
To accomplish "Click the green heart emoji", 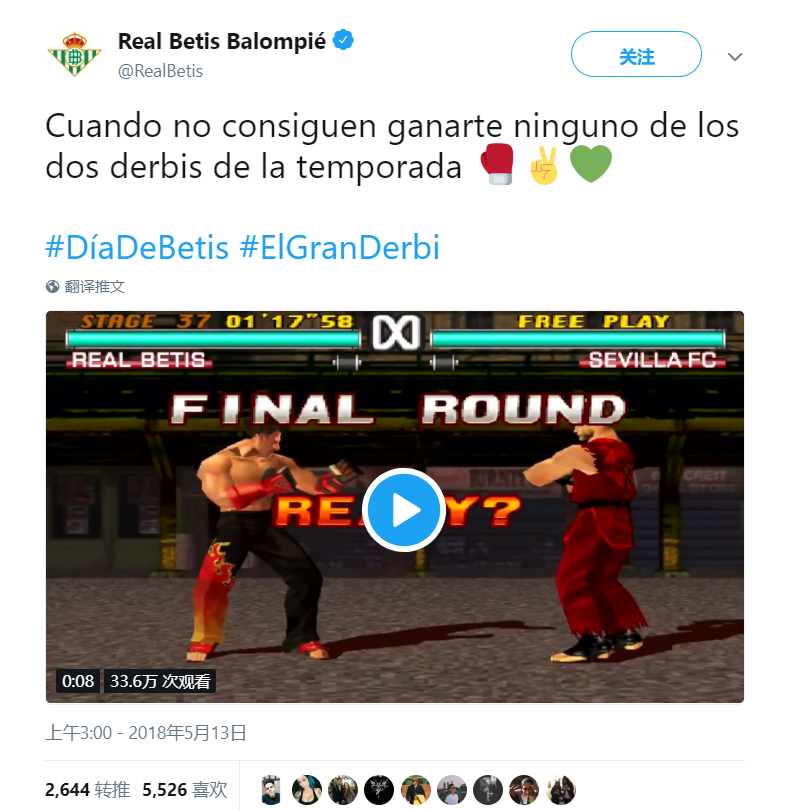I will [591, 164].
